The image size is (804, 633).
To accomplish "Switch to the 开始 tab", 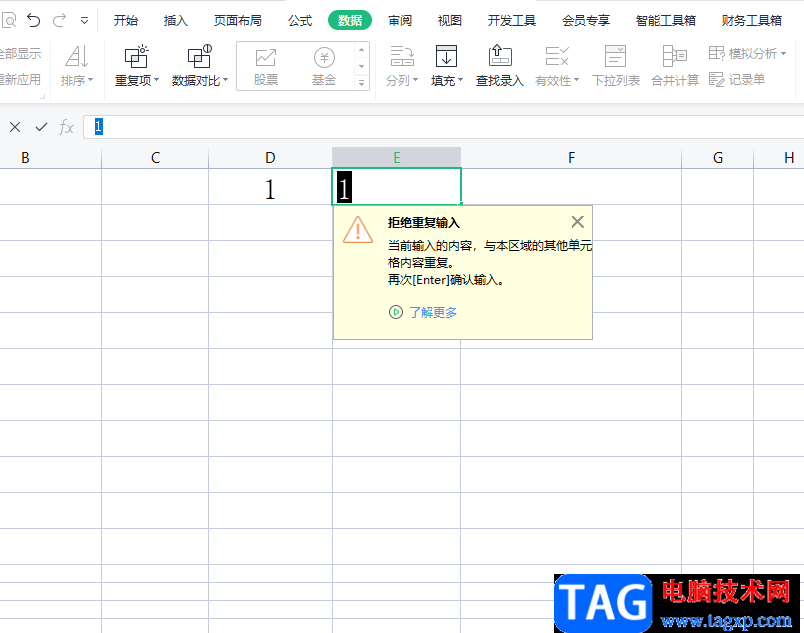I will (x=126, y=21).
